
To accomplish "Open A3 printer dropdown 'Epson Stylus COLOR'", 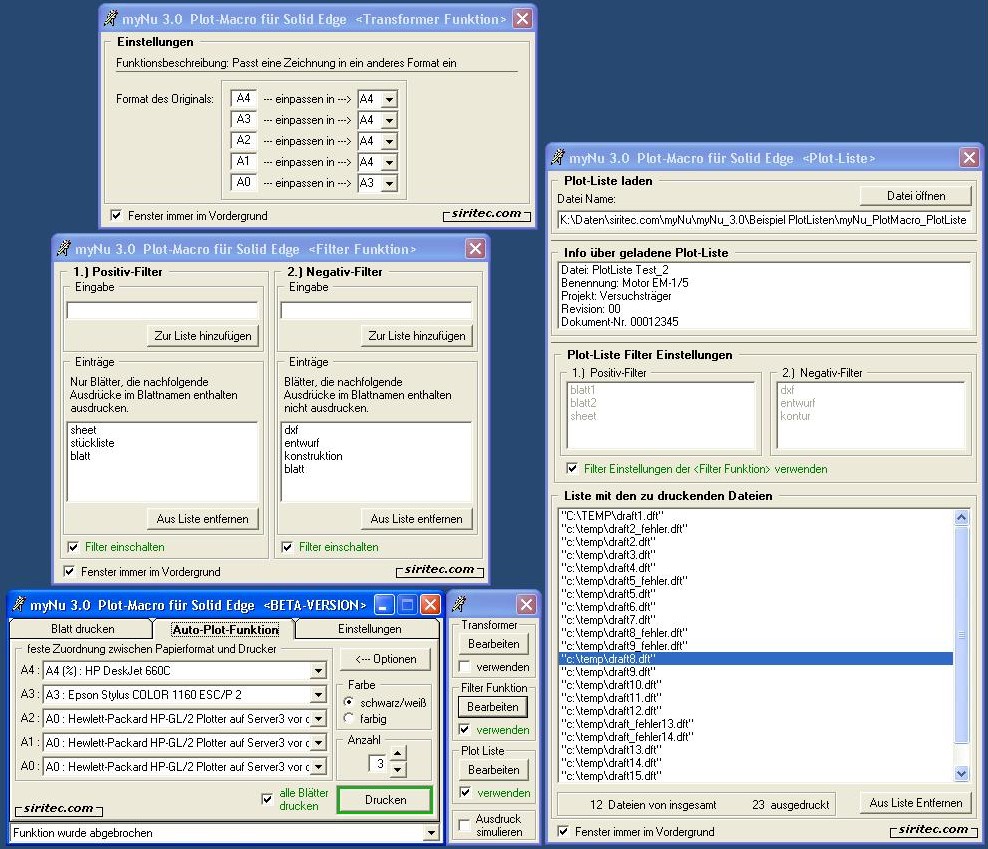I will point(319,695).
